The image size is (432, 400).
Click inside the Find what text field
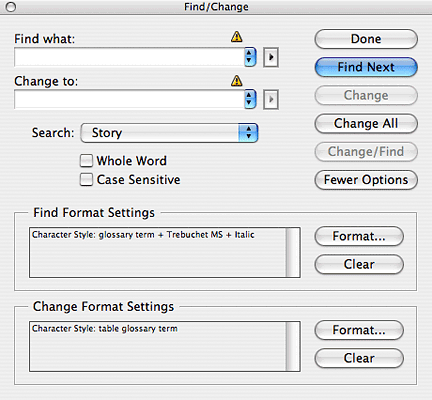pos(129,57)
